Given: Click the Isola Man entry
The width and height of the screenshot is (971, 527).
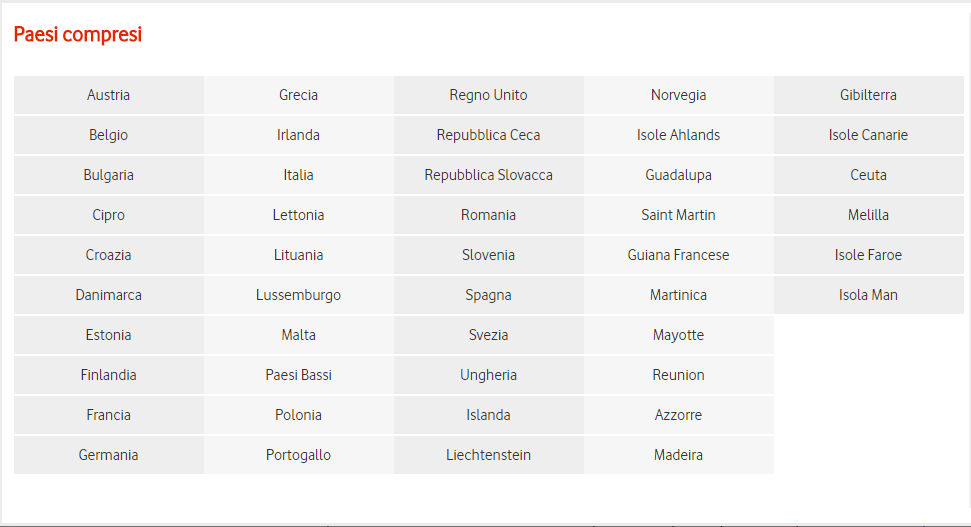Looking at the screenshot, I should point(868,295).
